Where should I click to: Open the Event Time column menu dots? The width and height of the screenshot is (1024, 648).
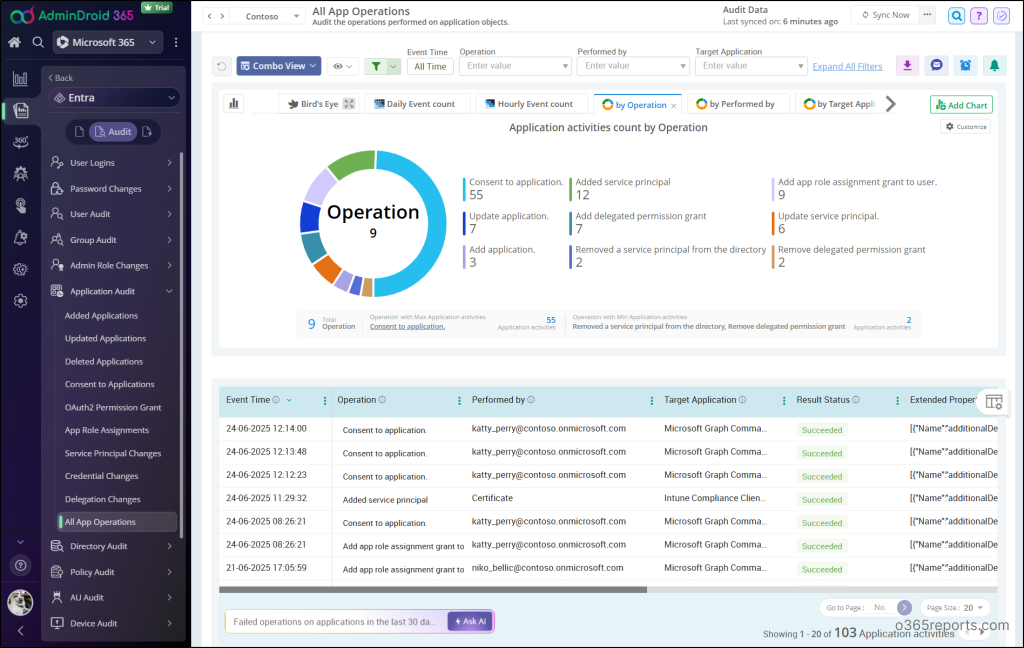(x=325, y=400)
